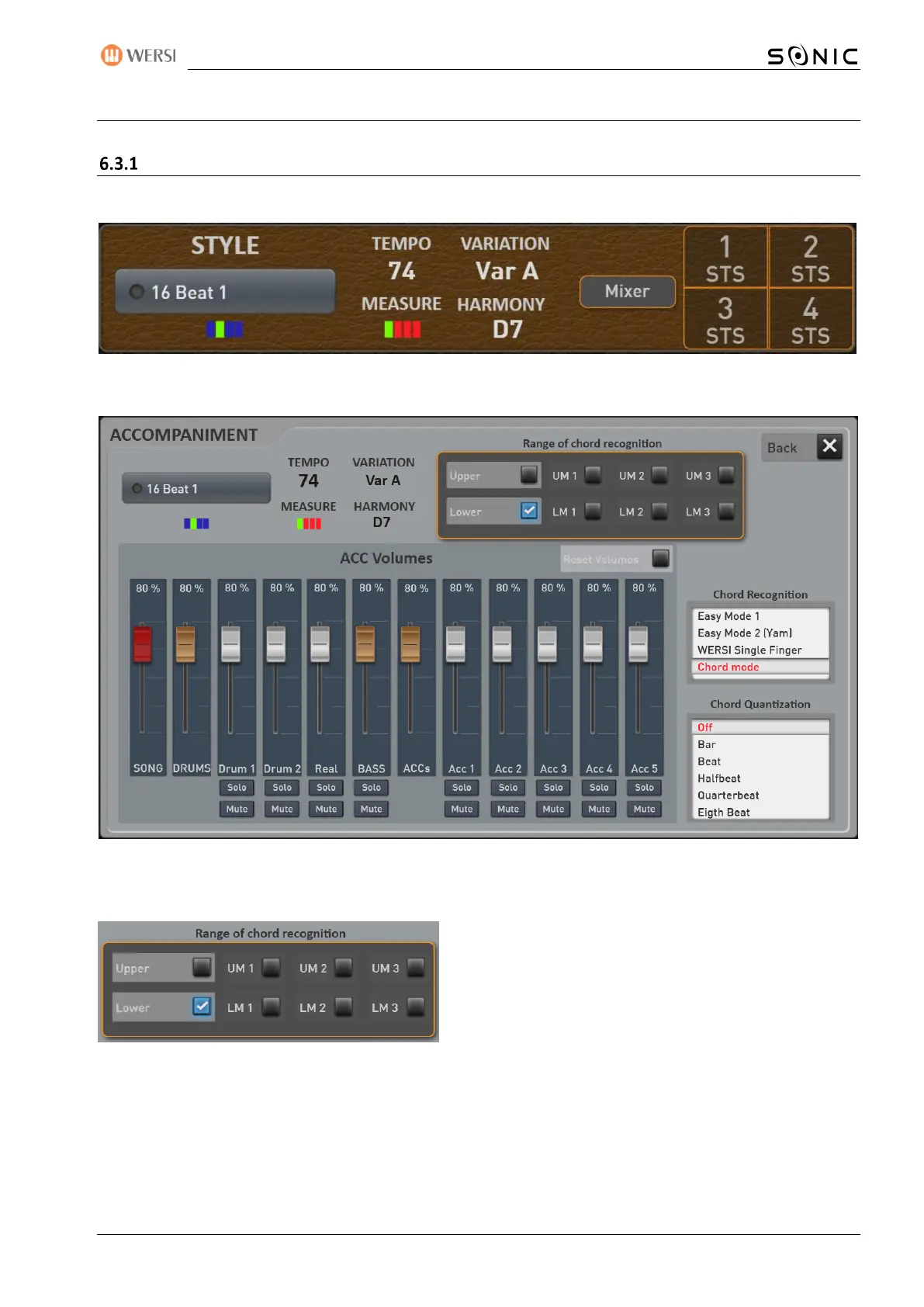Viewport: 924px width, 1307px height.
Task: Mute the Real channel
Action: [x=326, y=809]
